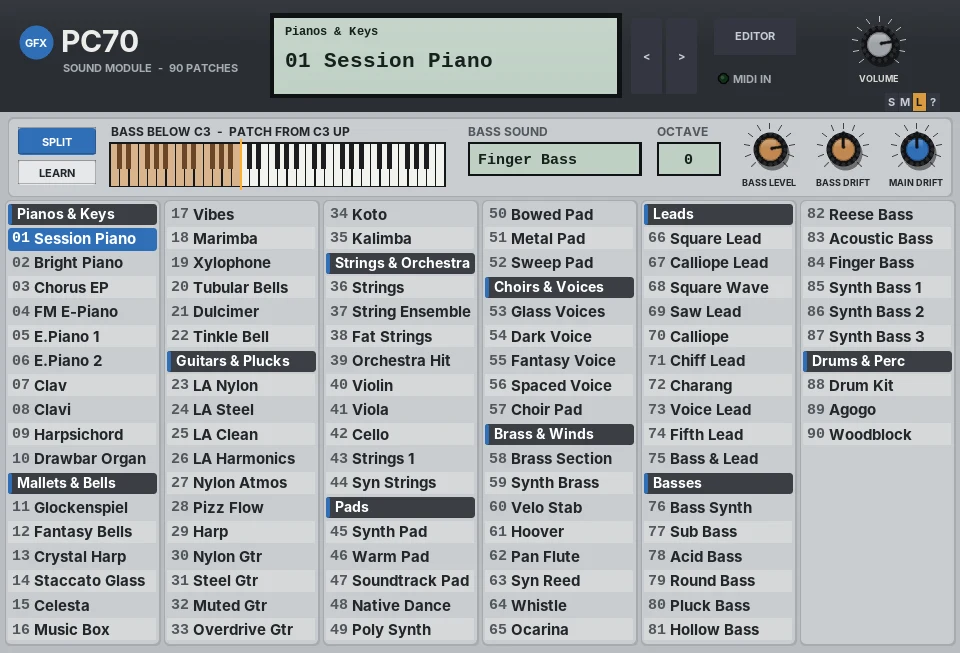Image resolution: width=960 pixels, height=653 pixels.
Task: Select the Basses category header
Action: click(x=719, y=483)
